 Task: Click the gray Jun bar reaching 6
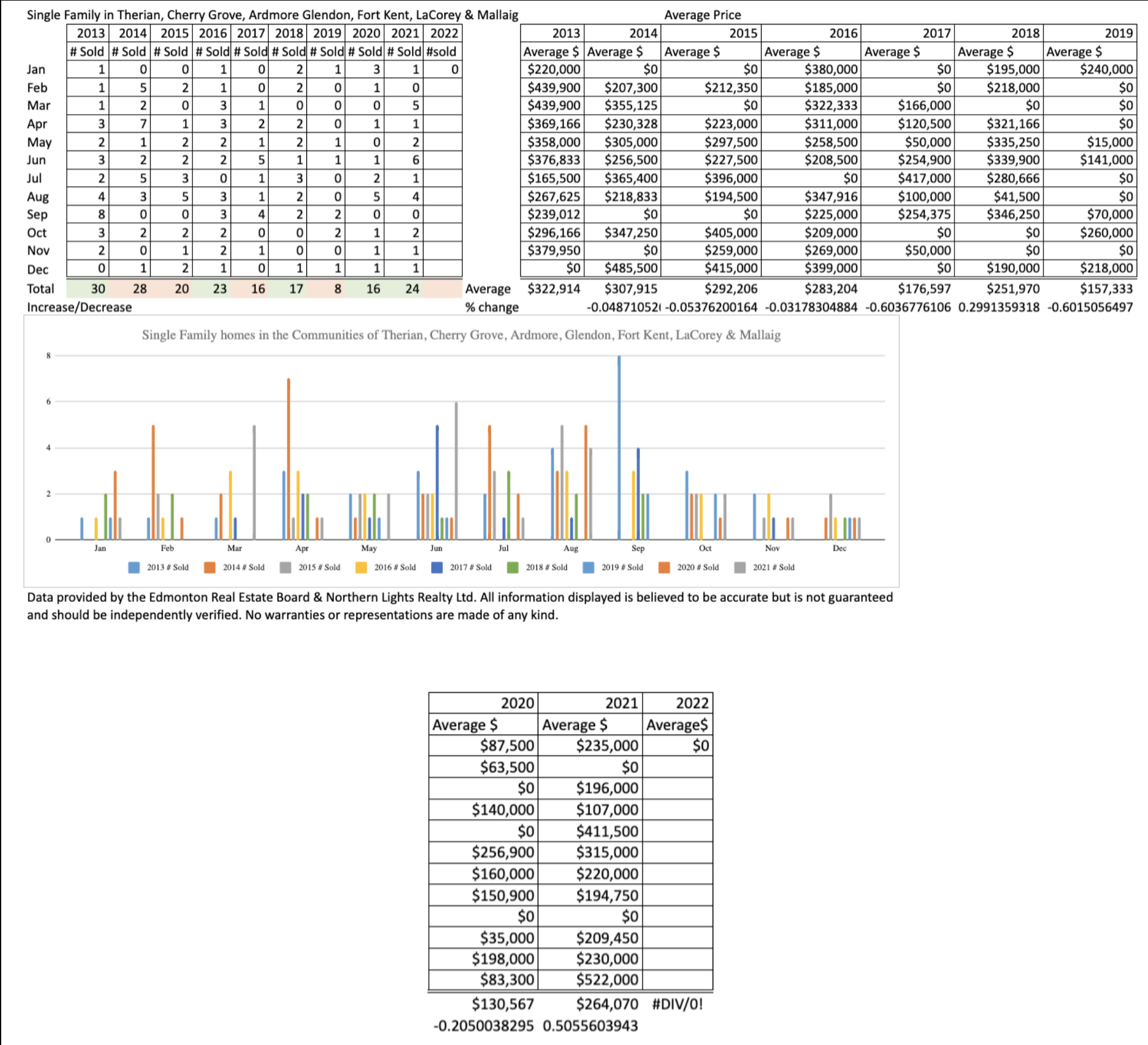coord(456,471)
